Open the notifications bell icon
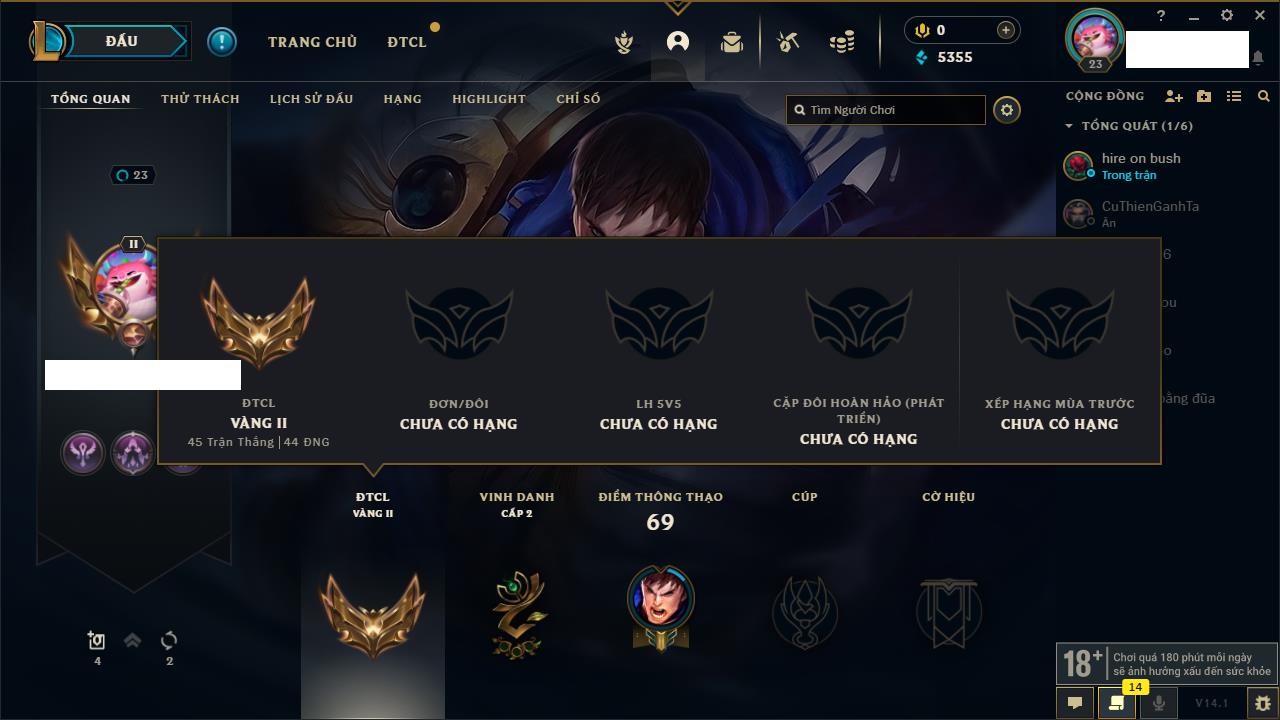Viewport: 1280px width, 720px height. (x=1257, y=58)
